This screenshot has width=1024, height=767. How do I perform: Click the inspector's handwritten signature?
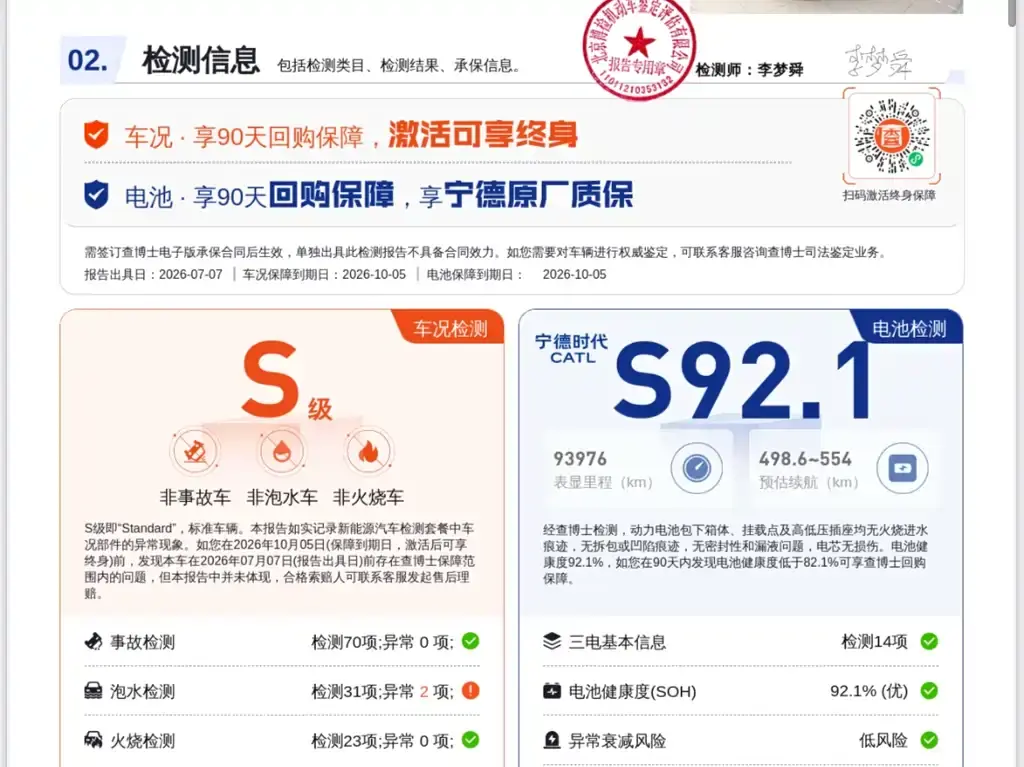click(x=878, y=63)
